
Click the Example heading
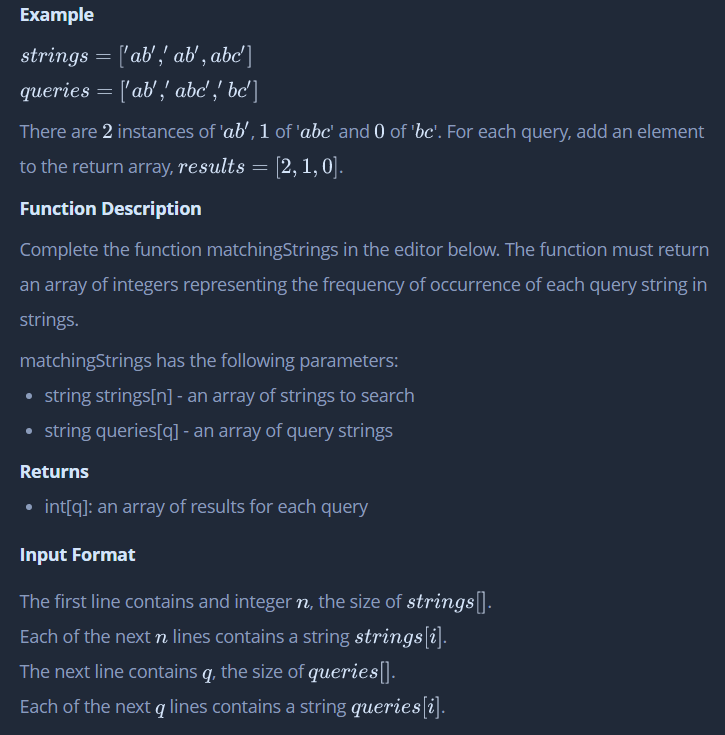tap(57, 15)
